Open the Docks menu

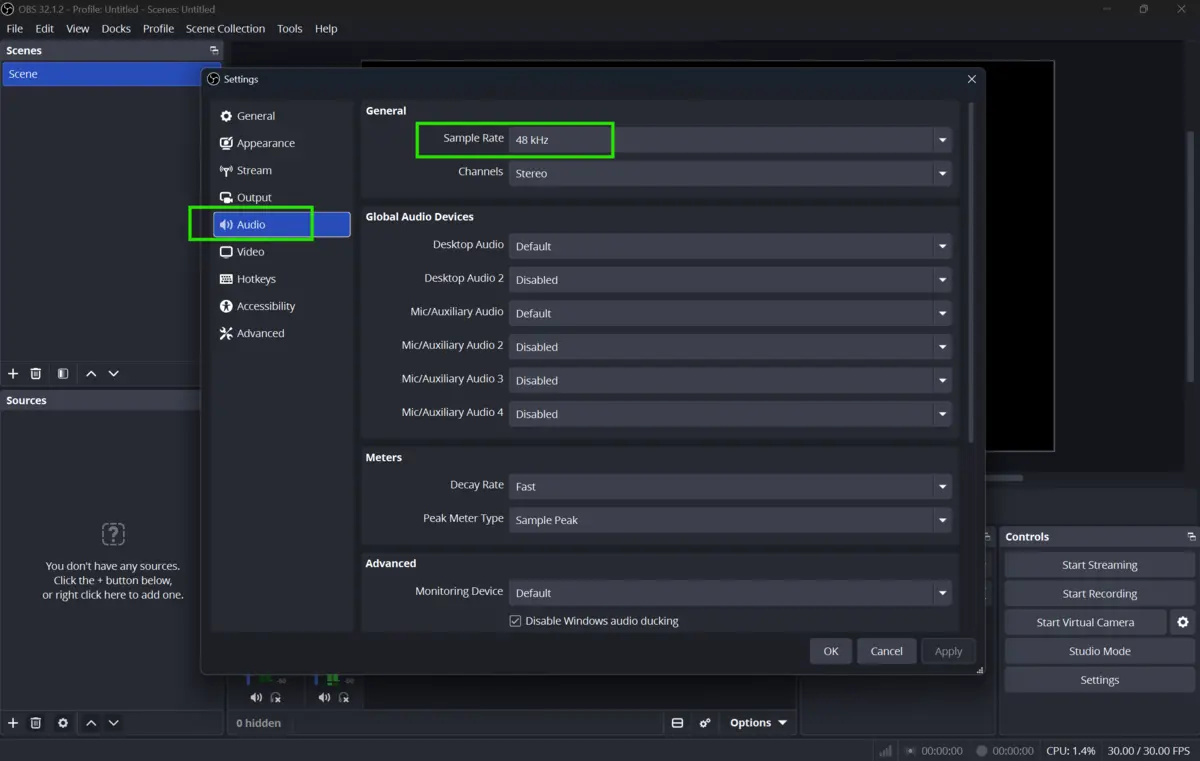pyautogui.click(x=116, y=29)
